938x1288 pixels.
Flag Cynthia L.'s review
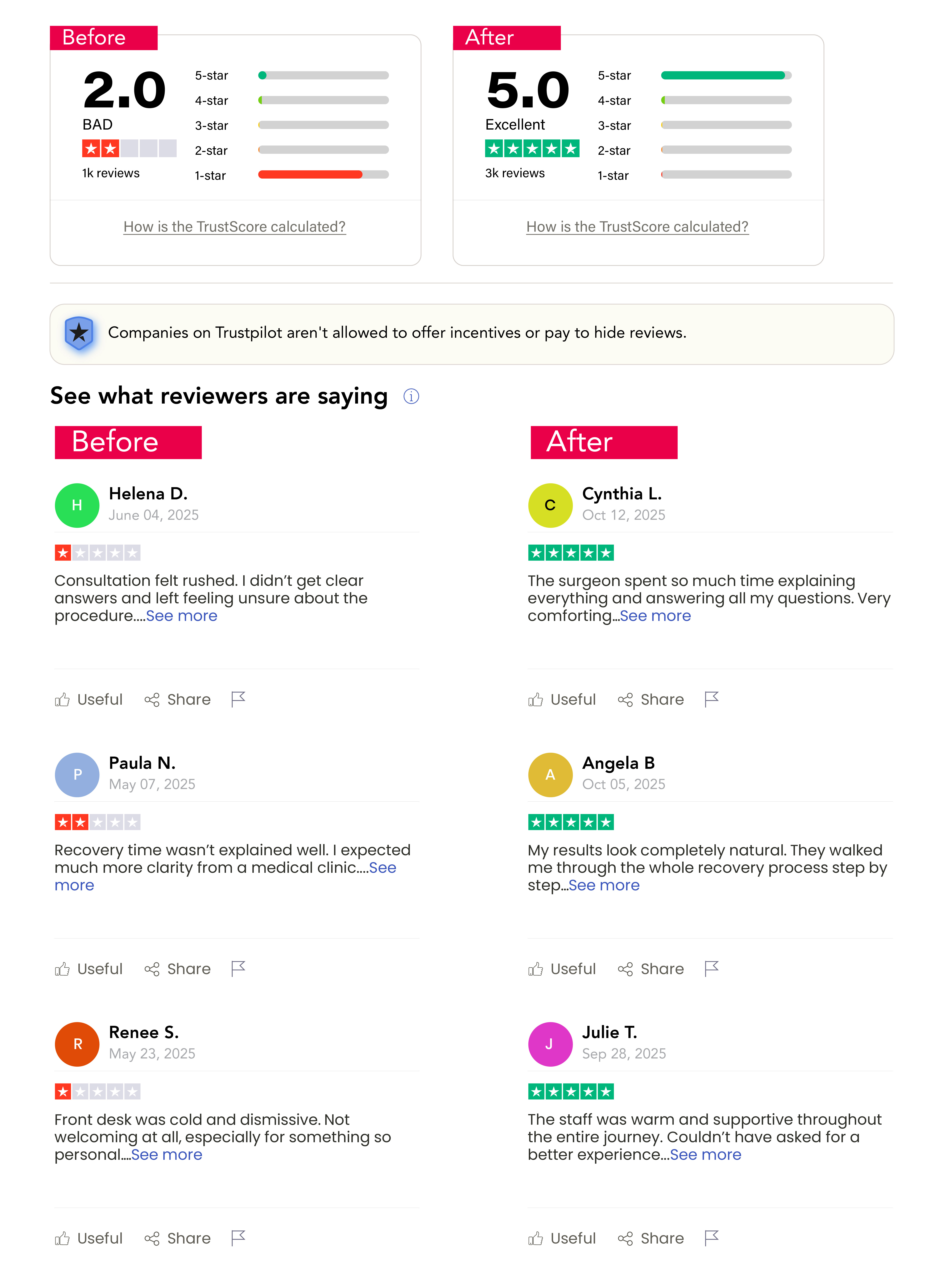(711, 699)
